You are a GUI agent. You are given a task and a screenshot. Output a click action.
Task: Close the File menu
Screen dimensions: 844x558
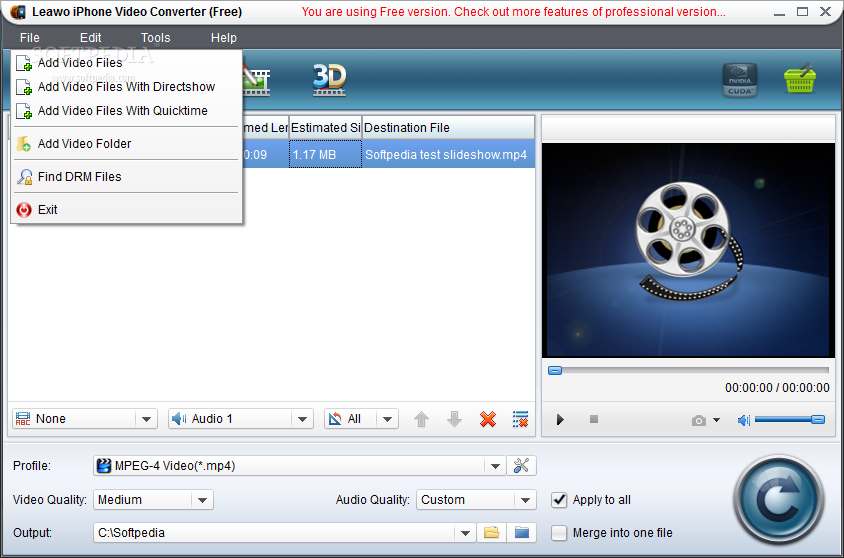[30, 38]
